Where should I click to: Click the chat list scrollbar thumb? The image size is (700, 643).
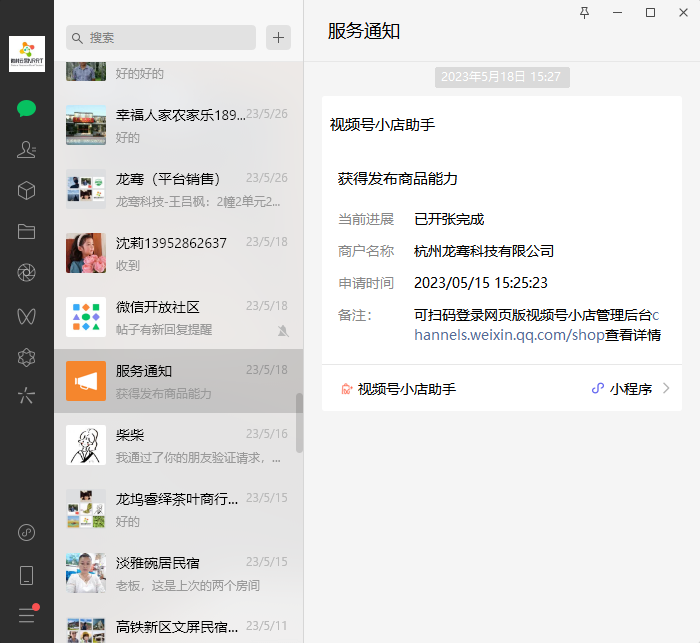(299, 423)
